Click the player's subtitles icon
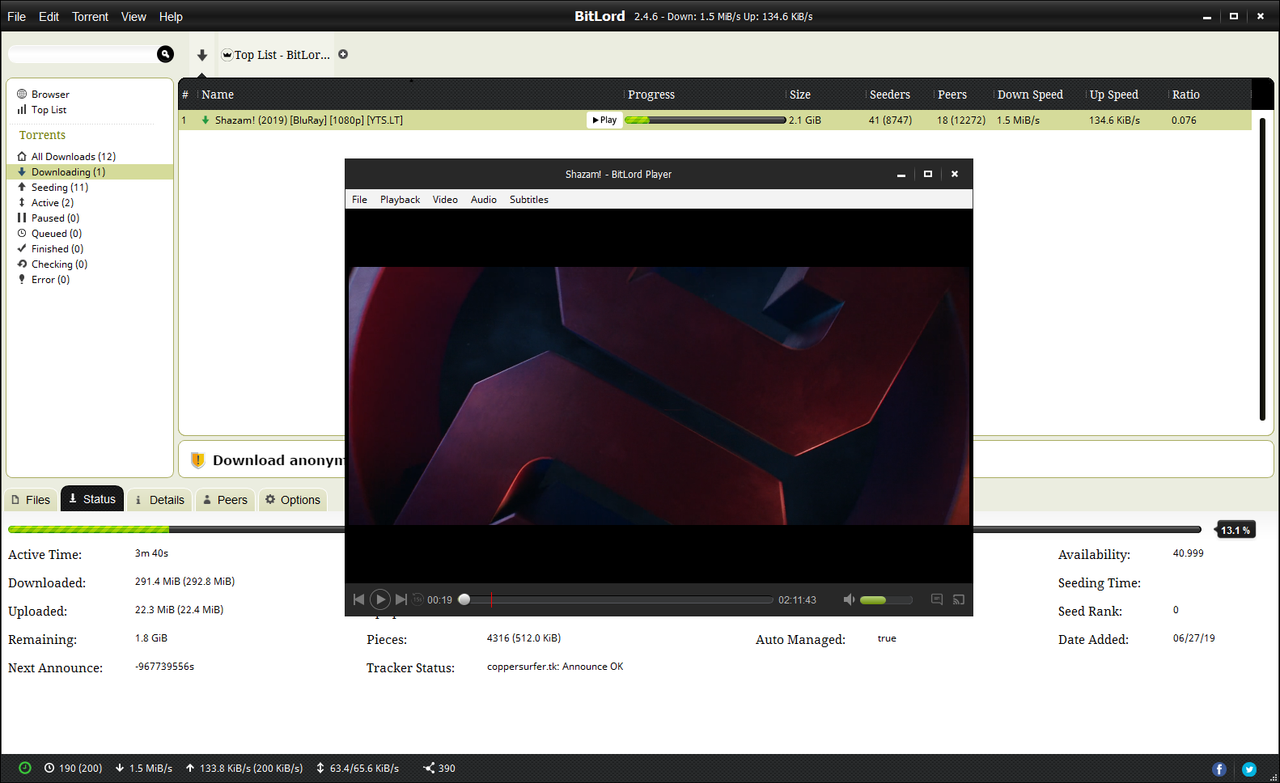 tap(937, 600)
